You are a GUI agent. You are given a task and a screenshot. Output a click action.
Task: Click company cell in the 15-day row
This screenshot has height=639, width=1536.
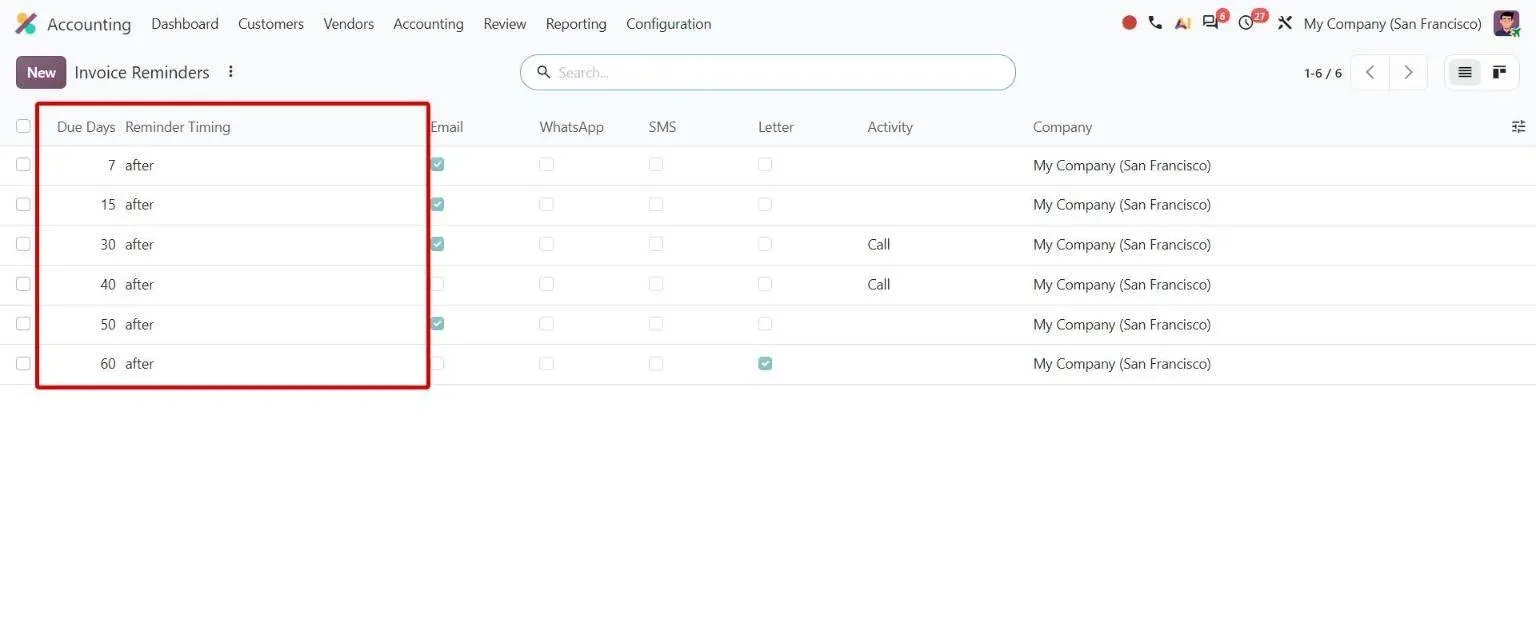[1122, 204]
